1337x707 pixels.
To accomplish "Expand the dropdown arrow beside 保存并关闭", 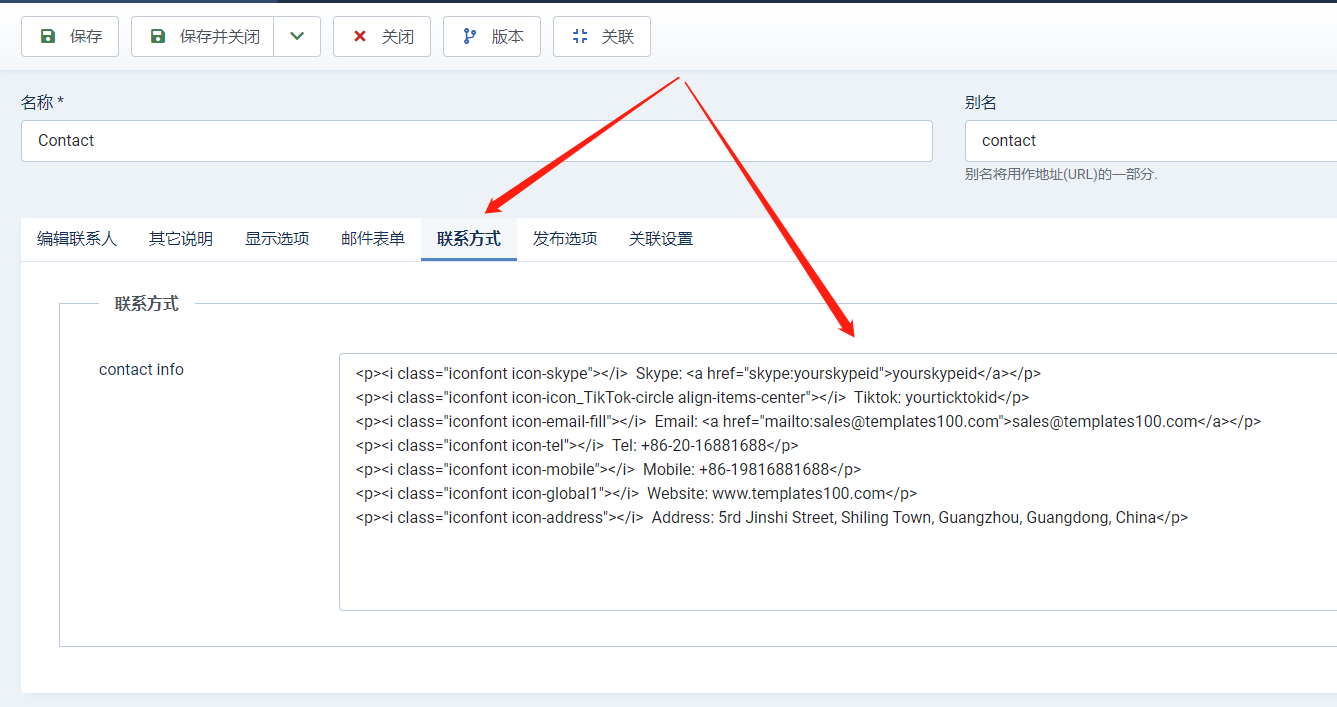I will 297,37.
